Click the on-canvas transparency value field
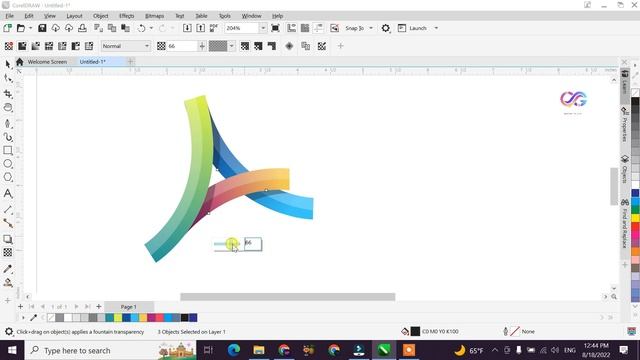This screenshot has height=360, width=640. [253, 244]
